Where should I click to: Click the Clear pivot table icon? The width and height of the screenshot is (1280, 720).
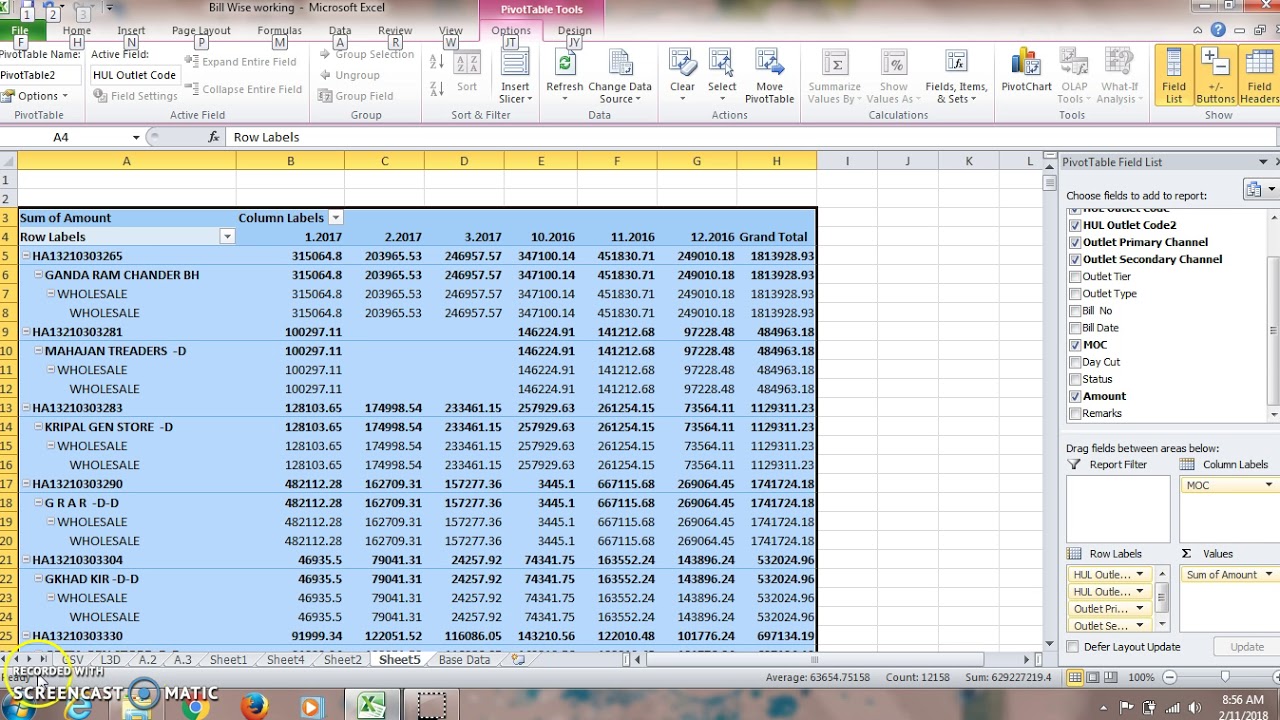tap(682, 64)
